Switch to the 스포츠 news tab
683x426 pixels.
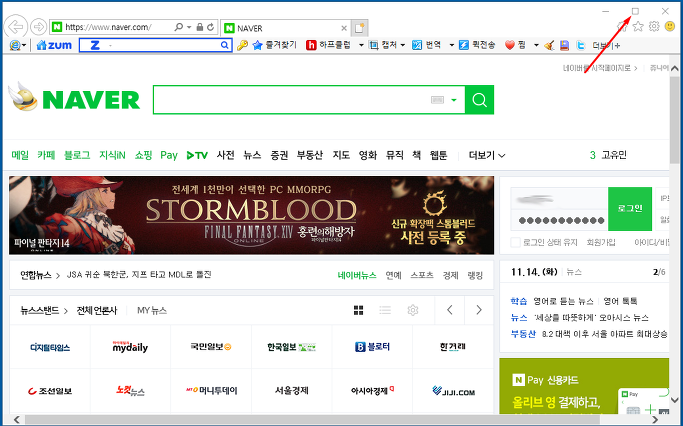pyautogui.click(x=422, y=275)
